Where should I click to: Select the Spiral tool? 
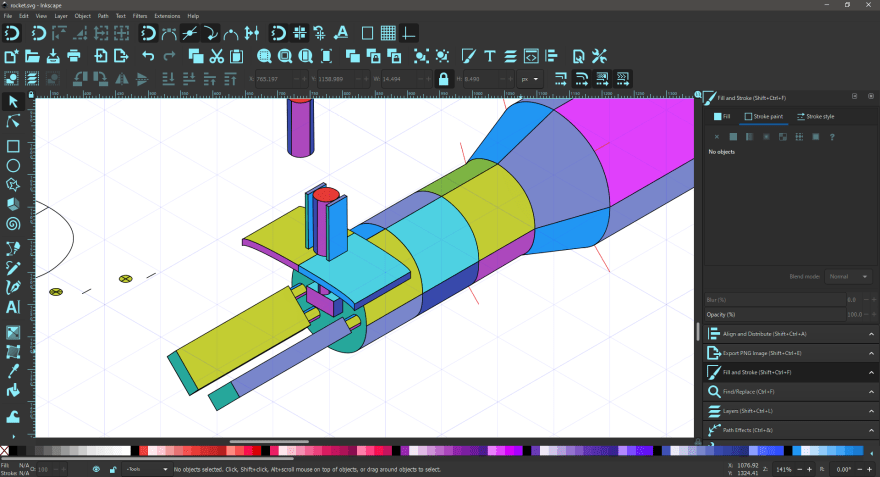point(13,224)
